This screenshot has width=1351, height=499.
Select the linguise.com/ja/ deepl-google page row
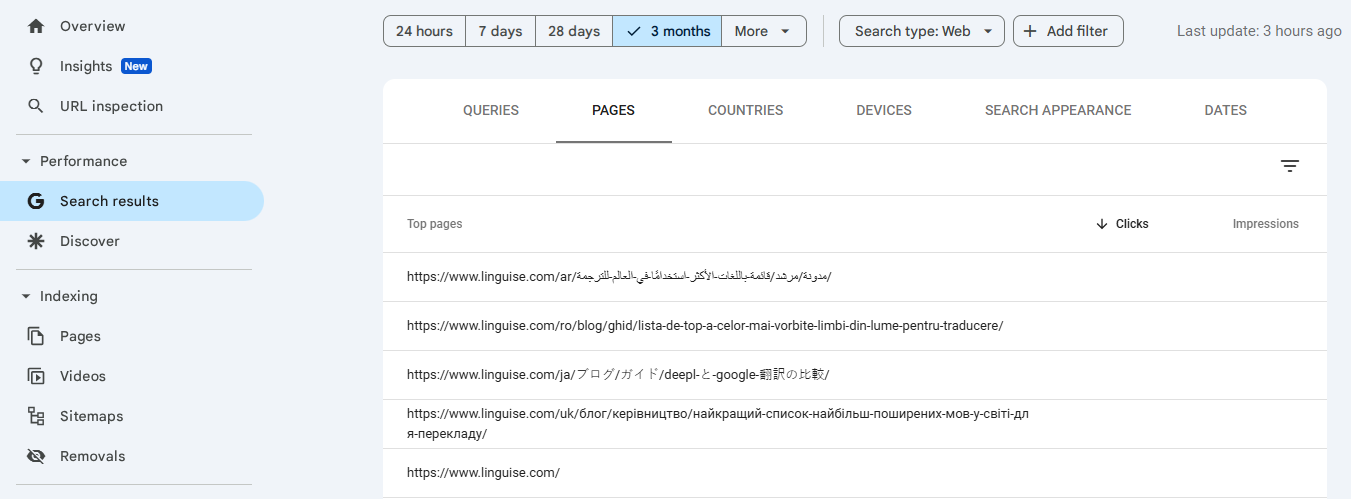pyautogui.click(x=855, y=375)
